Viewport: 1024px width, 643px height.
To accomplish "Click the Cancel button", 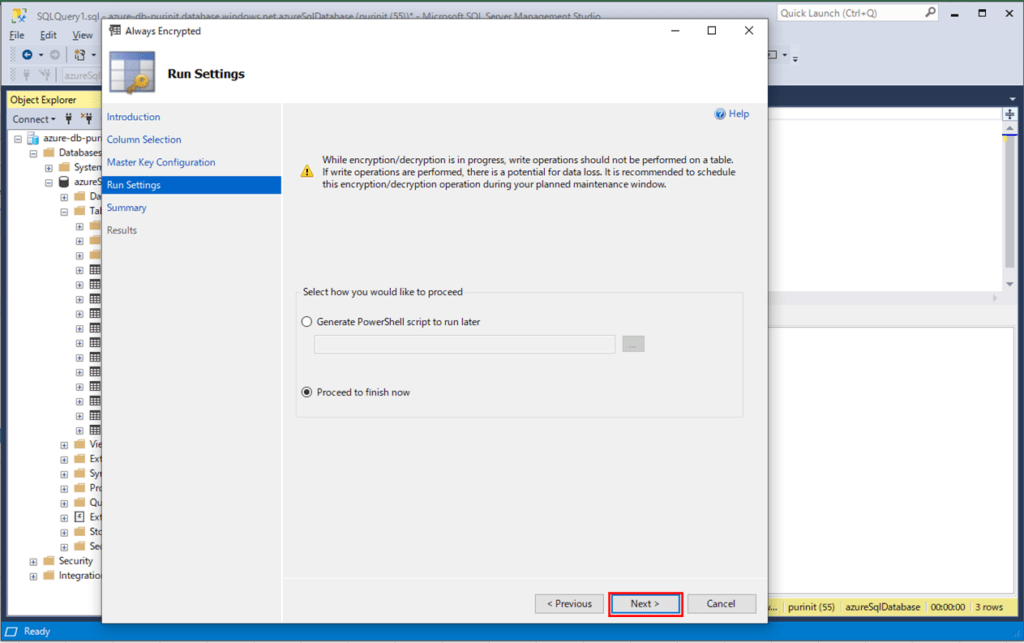I will click(x=721, y=604).
